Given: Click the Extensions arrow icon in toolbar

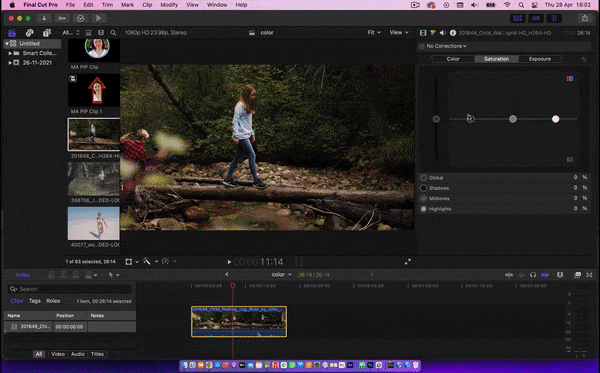Looking at the screenshot, I should coord(98,18).
